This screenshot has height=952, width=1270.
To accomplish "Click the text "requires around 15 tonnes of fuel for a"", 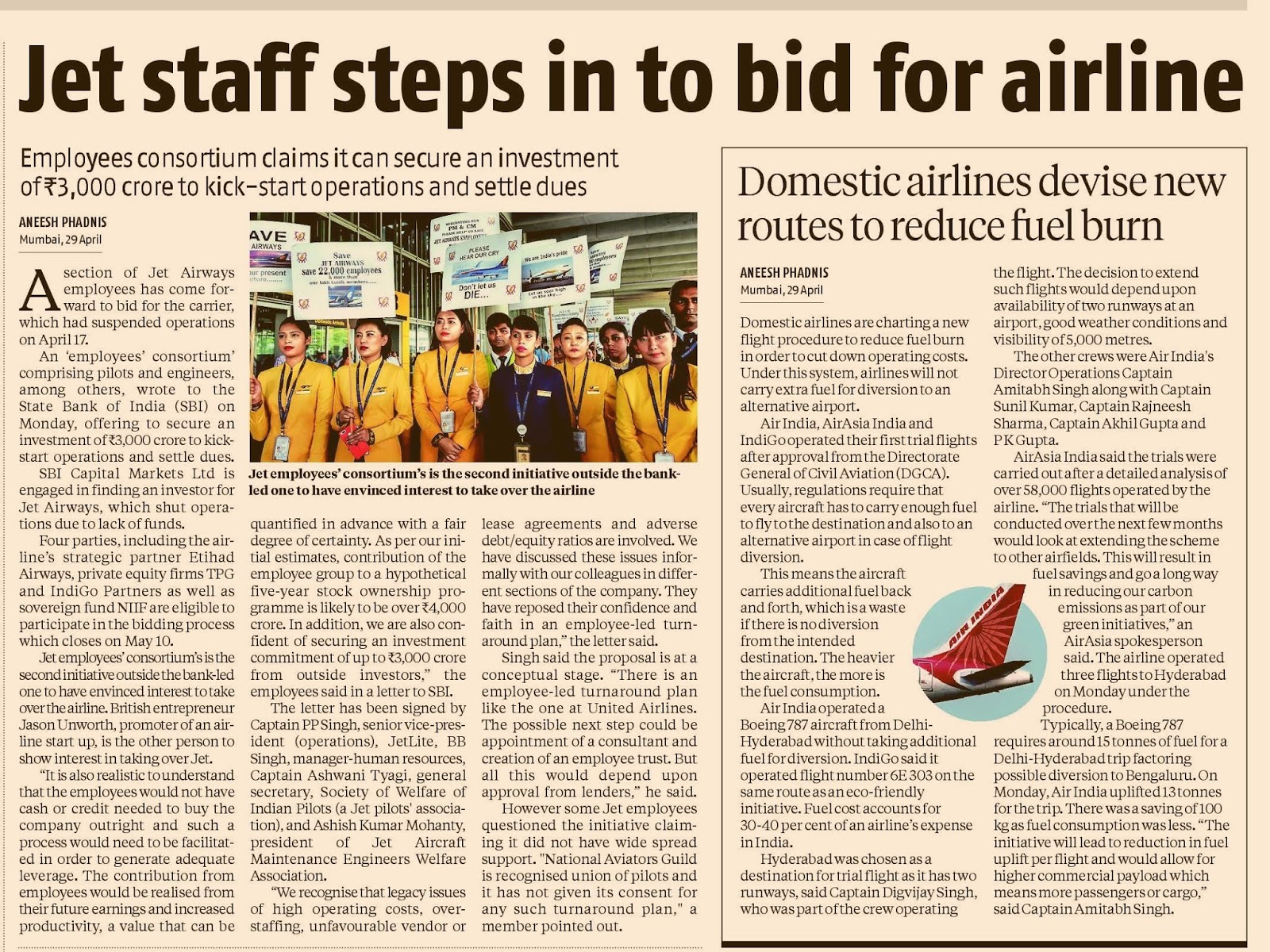I will pyautogui.click(x=1110, y=741).
